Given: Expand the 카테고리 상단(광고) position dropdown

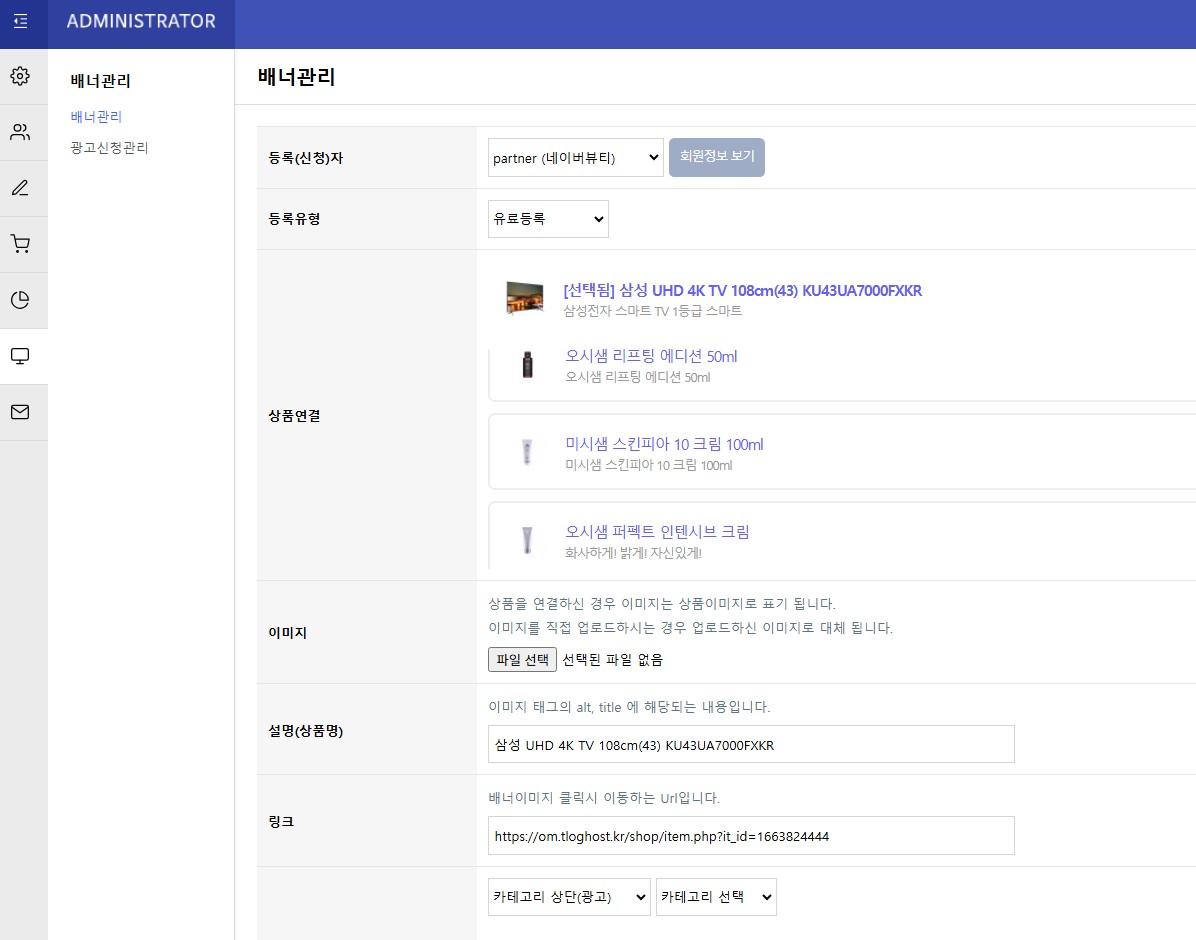Looking at the screenshot, I should tap(569, 897).
